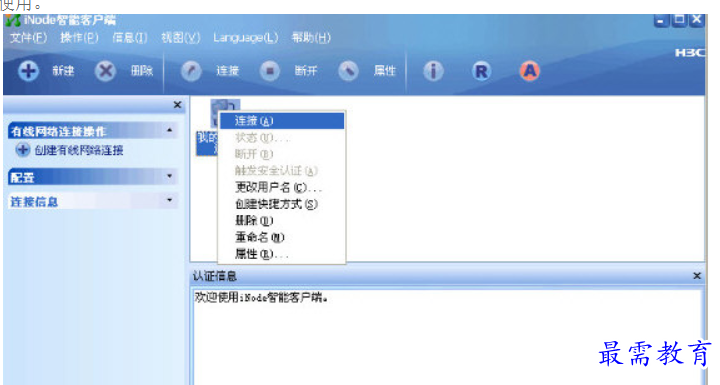Expand the 配置 section arrow

click(x=169, y=176)
